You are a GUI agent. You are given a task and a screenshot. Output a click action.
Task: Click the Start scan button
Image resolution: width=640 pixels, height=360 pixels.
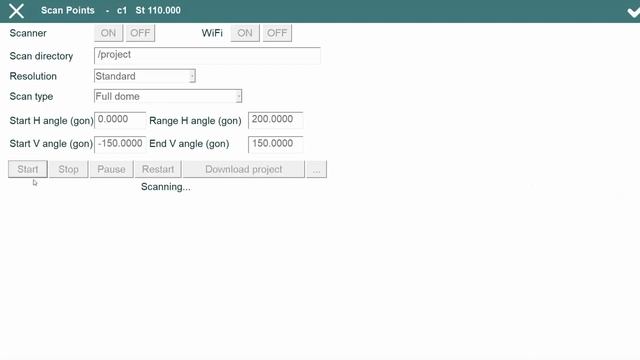(28, 169)
